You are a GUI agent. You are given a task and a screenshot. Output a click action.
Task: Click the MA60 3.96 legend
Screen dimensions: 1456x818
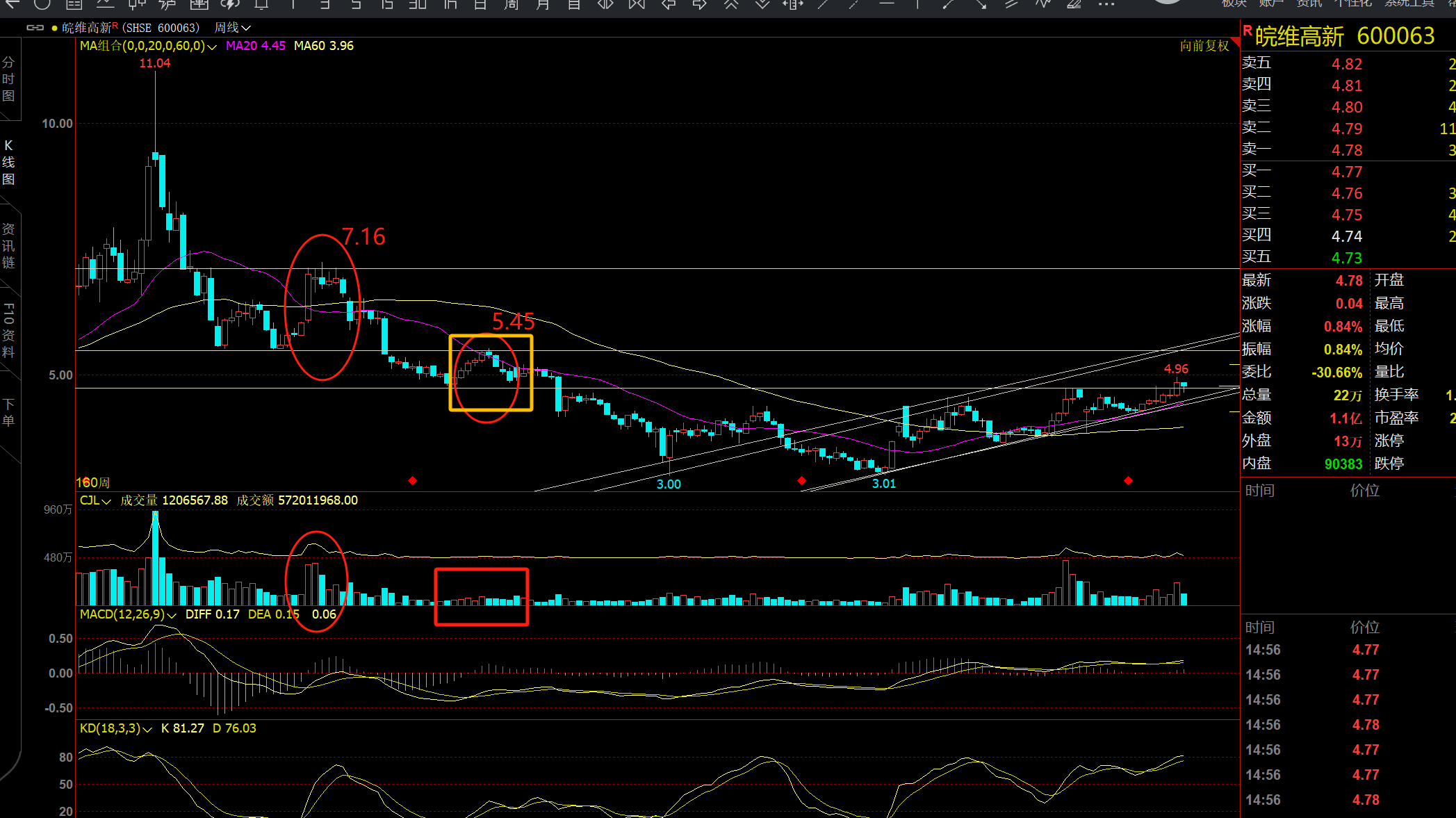click(324, 46)
